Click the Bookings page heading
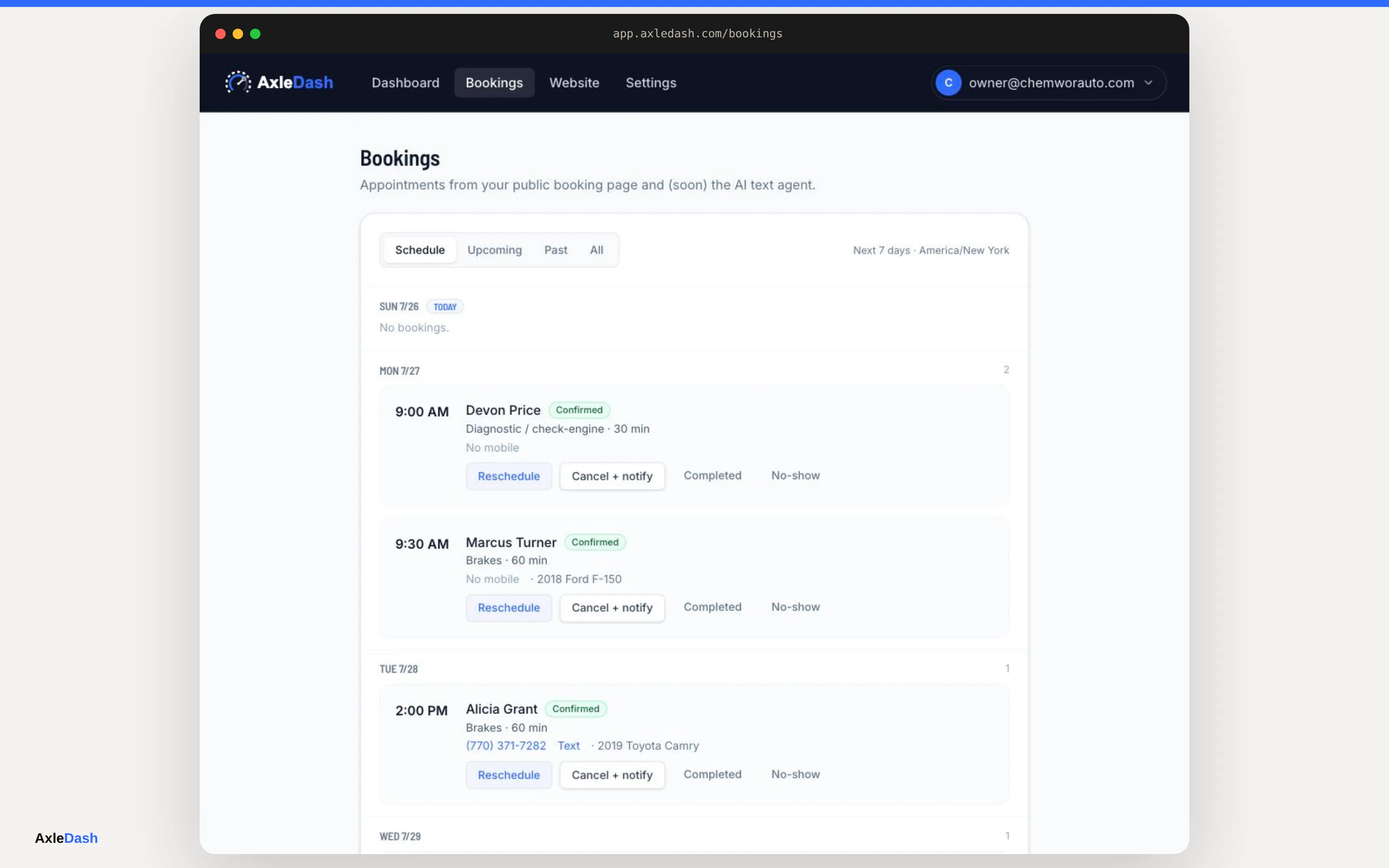 pyautogui.click(x=399, y=158)
